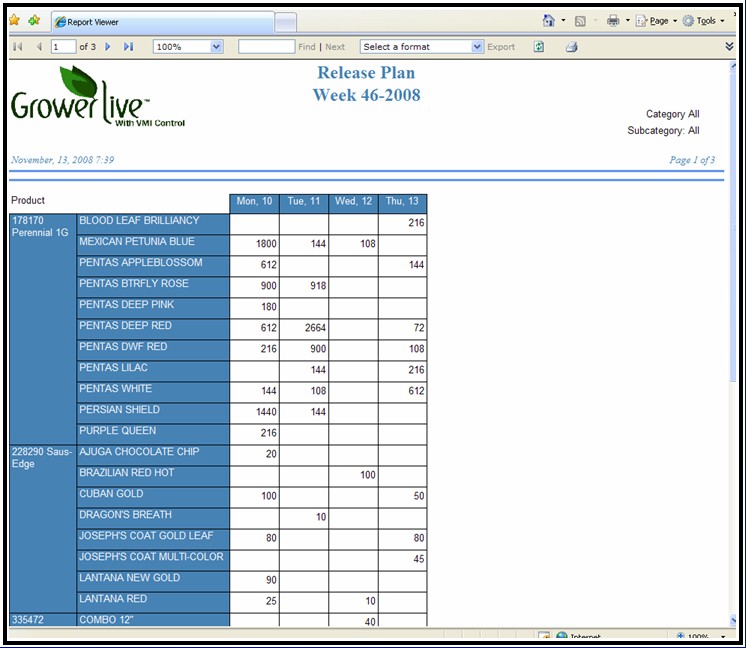The height and width of the screenshot is (648, 746).
Task: Click the current page number field
Action: point(63,47)
